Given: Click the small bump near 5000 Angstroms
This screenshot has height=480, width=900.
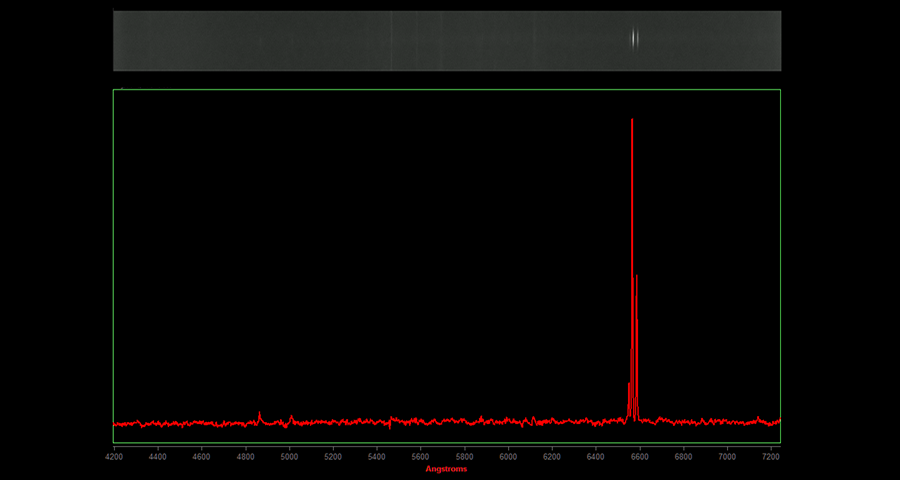Looking at the screenshot, I should point(291,418).
